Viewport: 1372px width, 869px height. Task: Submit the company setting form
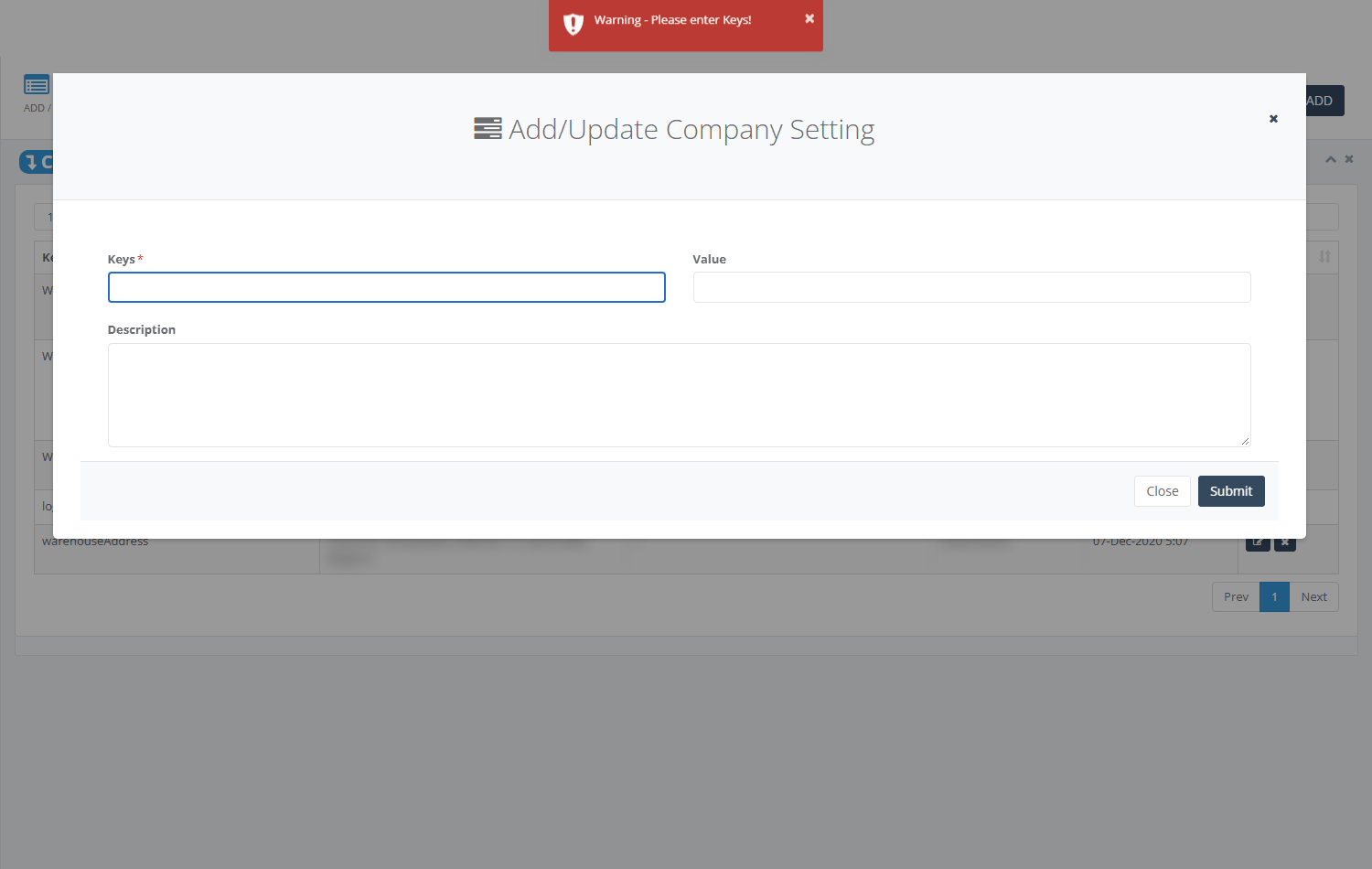(x=1231, y=491)
